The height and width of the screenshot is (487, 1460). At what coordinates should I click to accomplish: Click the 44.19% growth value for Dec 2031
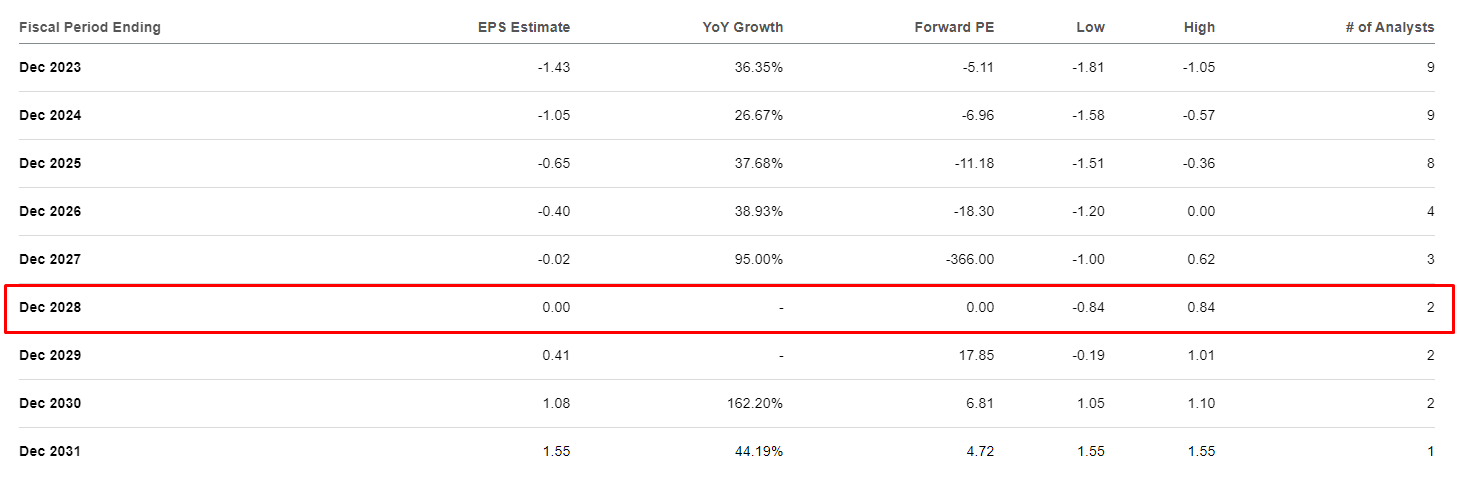(759, 452)
